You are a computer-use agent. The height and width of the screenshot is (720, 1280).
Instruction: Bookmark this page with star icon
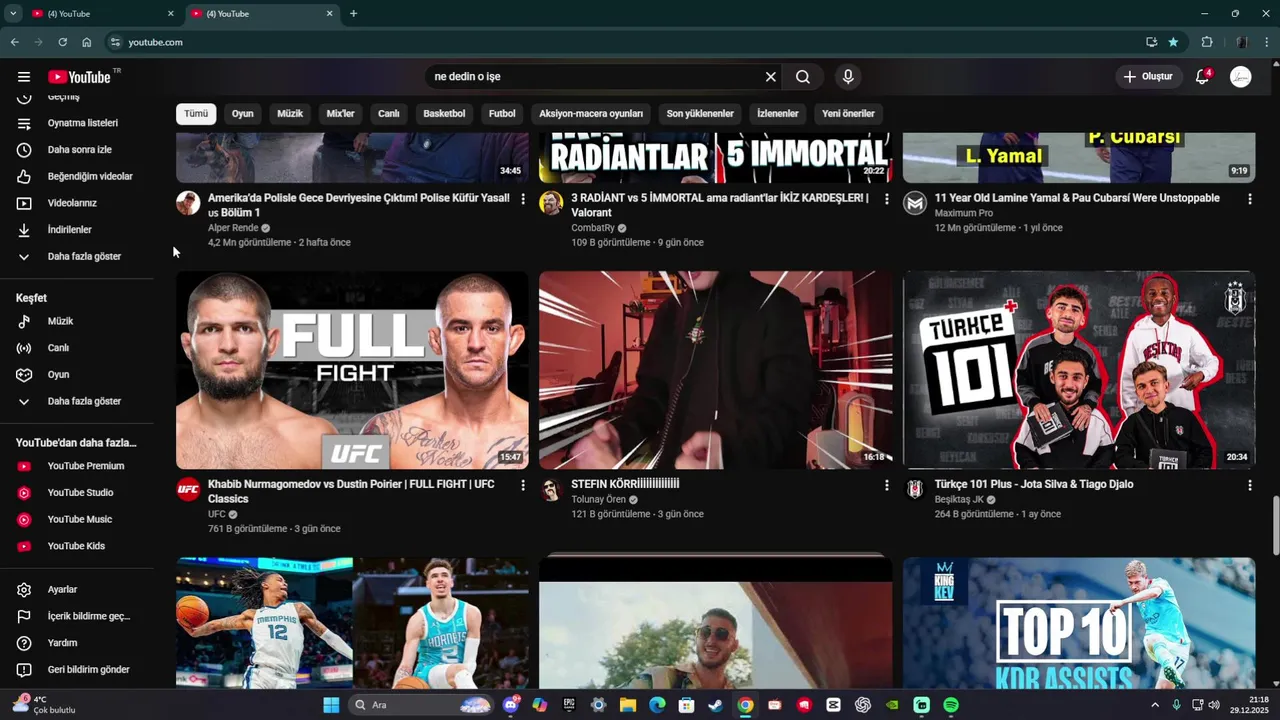coord(1173,42)
